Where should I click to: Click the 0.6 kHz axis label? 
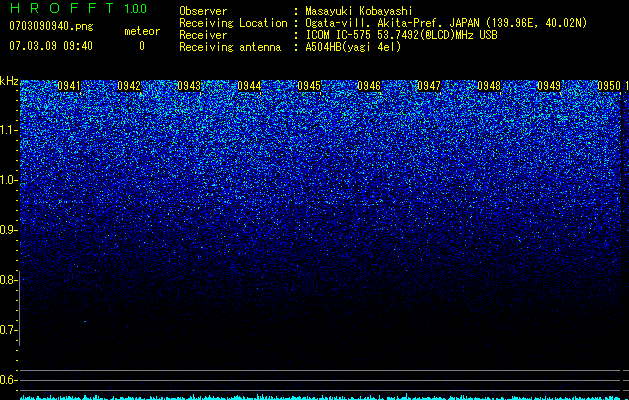point(9,380)
